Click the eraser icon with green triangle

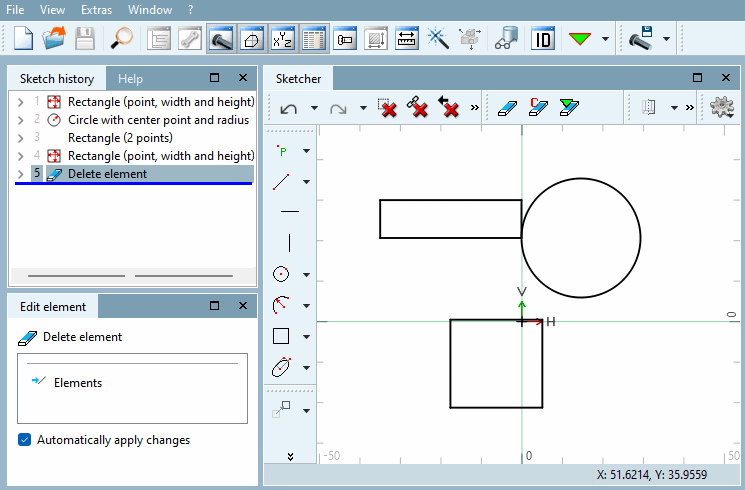click(569, 107)
